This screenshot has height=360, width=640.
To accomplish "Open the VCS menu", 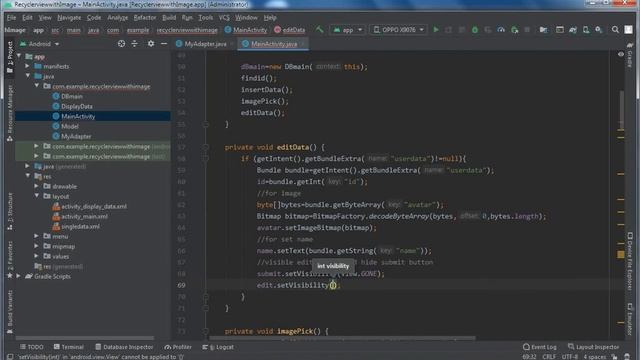I will (x=224, y=18).
